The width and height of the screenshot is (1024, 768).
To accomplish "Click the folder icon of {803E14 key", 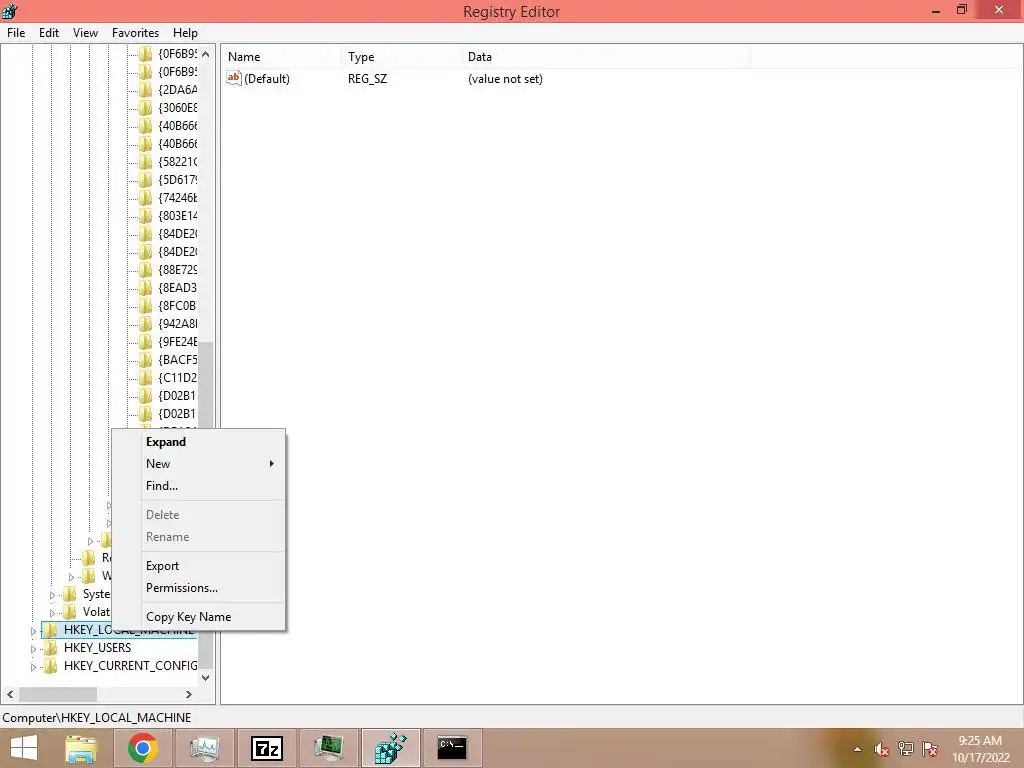I will 146,216.
